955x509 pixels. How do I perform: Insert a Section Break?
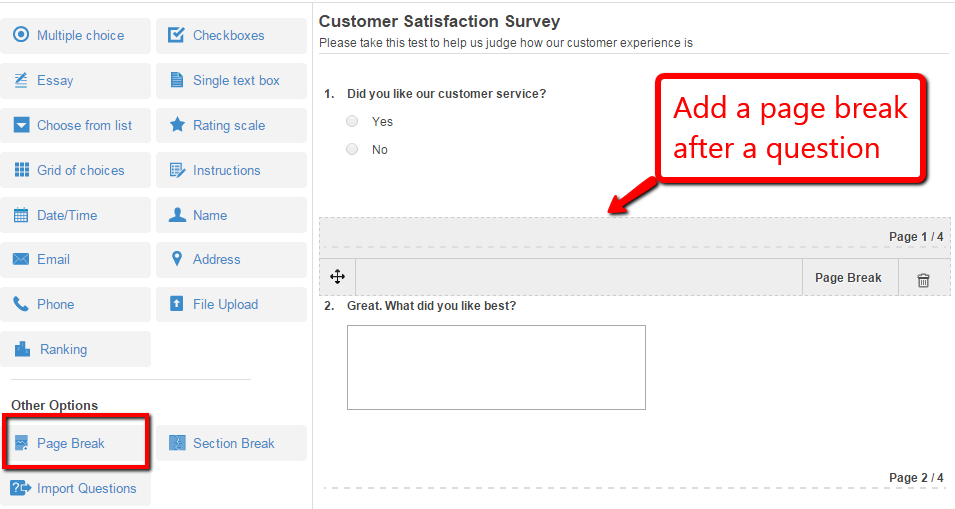tap(231, 443)
